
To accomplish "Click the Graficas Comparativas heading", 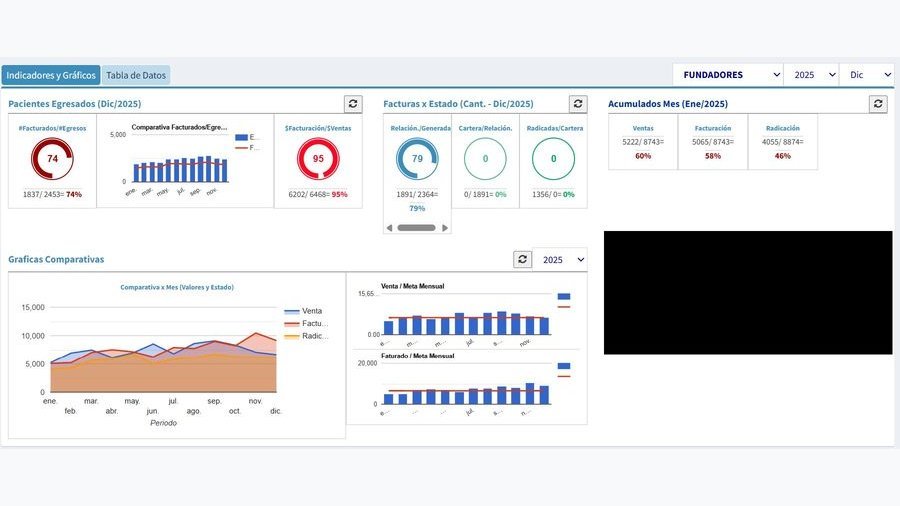I will [x=56, y=259].
